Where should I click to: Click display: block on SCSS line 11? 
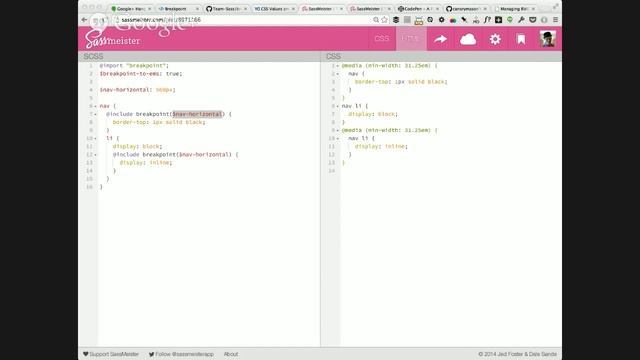tap(137, 147)
